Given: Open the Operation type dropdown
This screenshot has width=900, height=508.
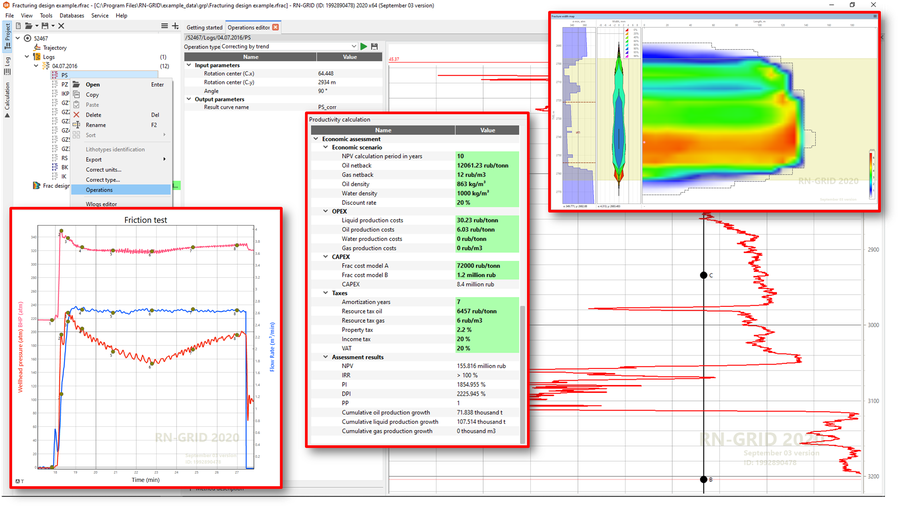Looking at the screenshot, I should 353,46.
